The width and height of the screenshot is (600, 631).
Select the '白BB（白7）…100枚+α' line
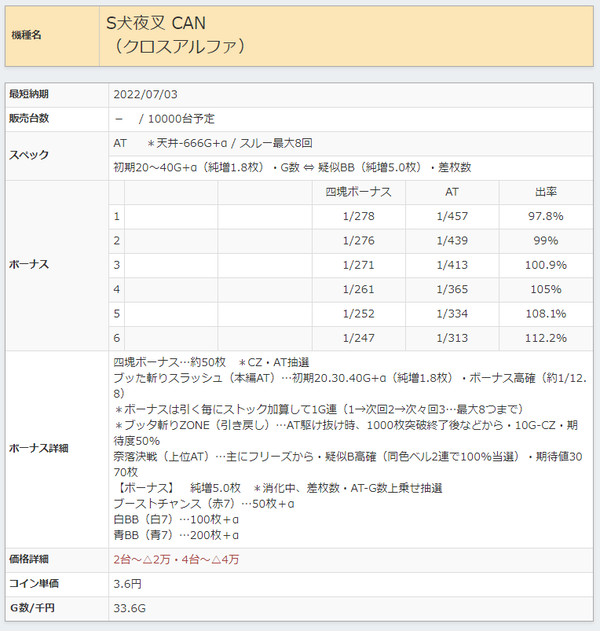[x=176, y=520]
